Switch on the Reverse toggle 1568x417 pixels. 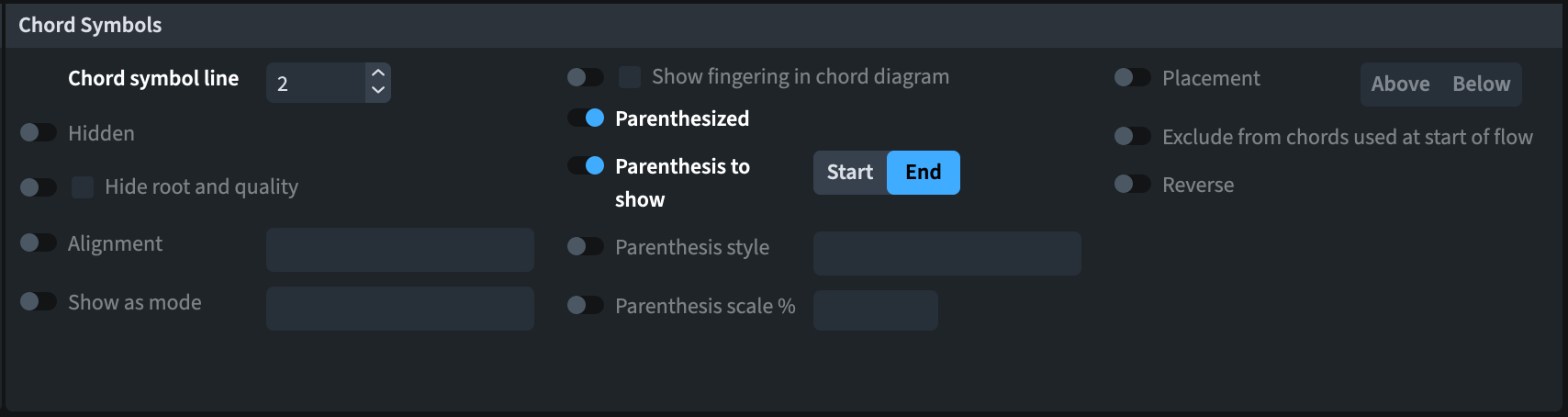[x=1132, y=185]
